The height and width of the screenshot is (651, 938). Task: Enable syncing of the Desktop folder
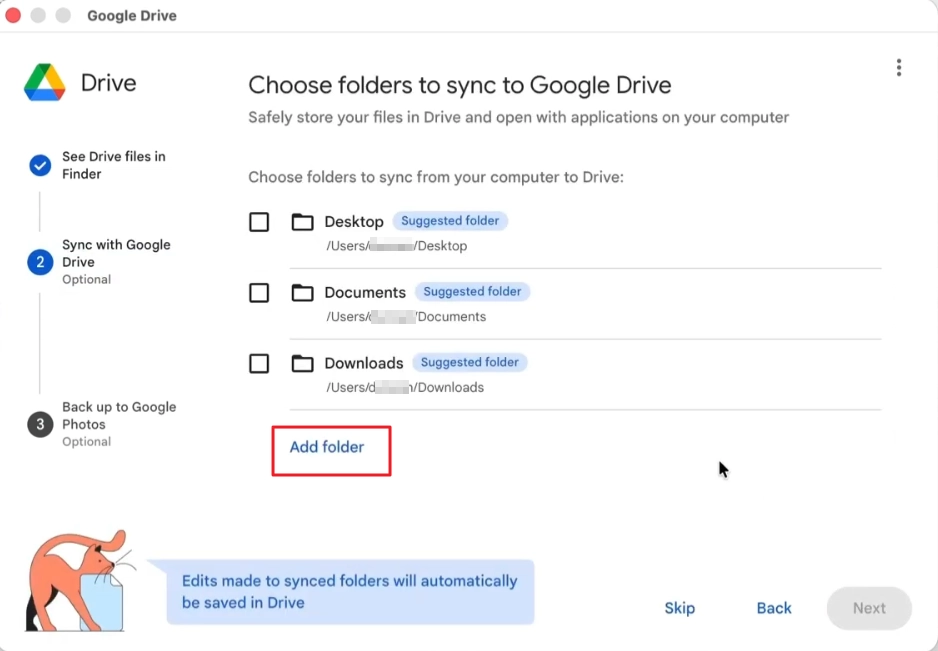click(x=259, y=222)
